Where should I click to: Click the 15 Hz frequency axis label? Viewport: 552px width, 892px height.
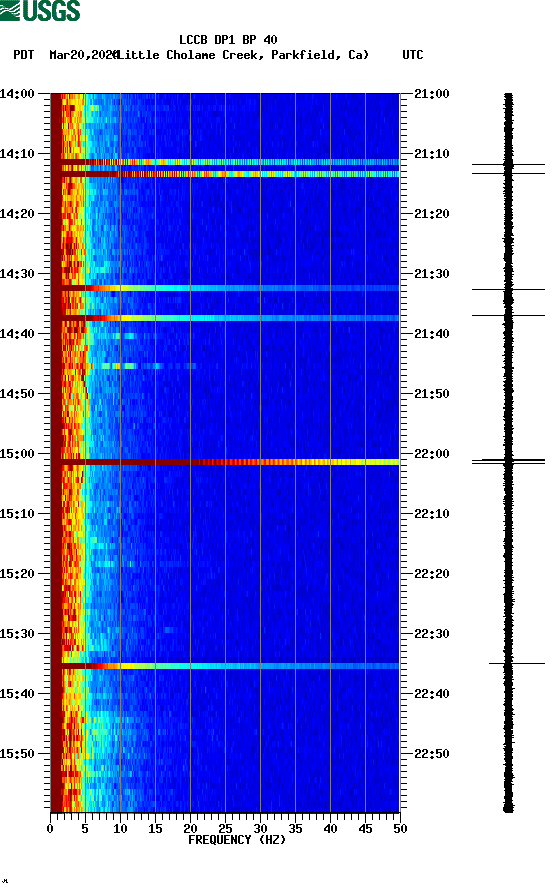155,829
